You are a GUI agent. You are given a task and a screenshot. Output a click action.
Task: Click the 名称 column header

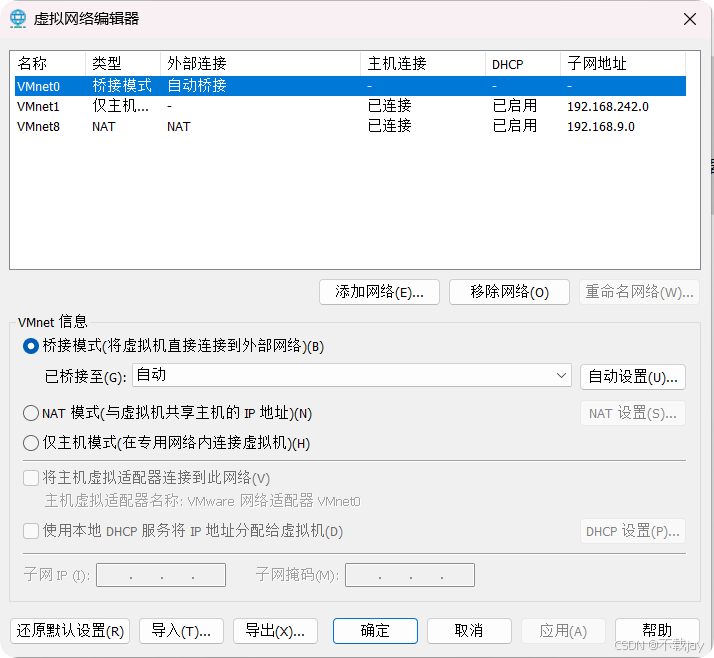49,63
